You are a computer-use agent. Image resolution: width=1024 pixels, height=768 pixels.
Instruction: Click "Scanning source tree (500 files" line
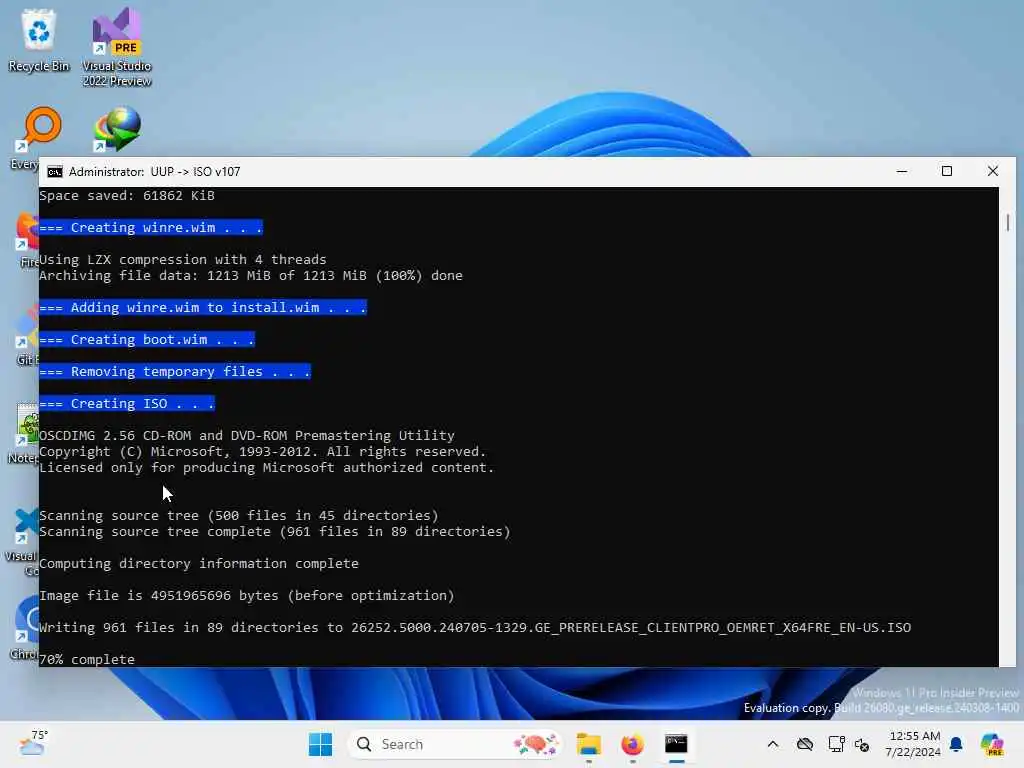point(239,516)
